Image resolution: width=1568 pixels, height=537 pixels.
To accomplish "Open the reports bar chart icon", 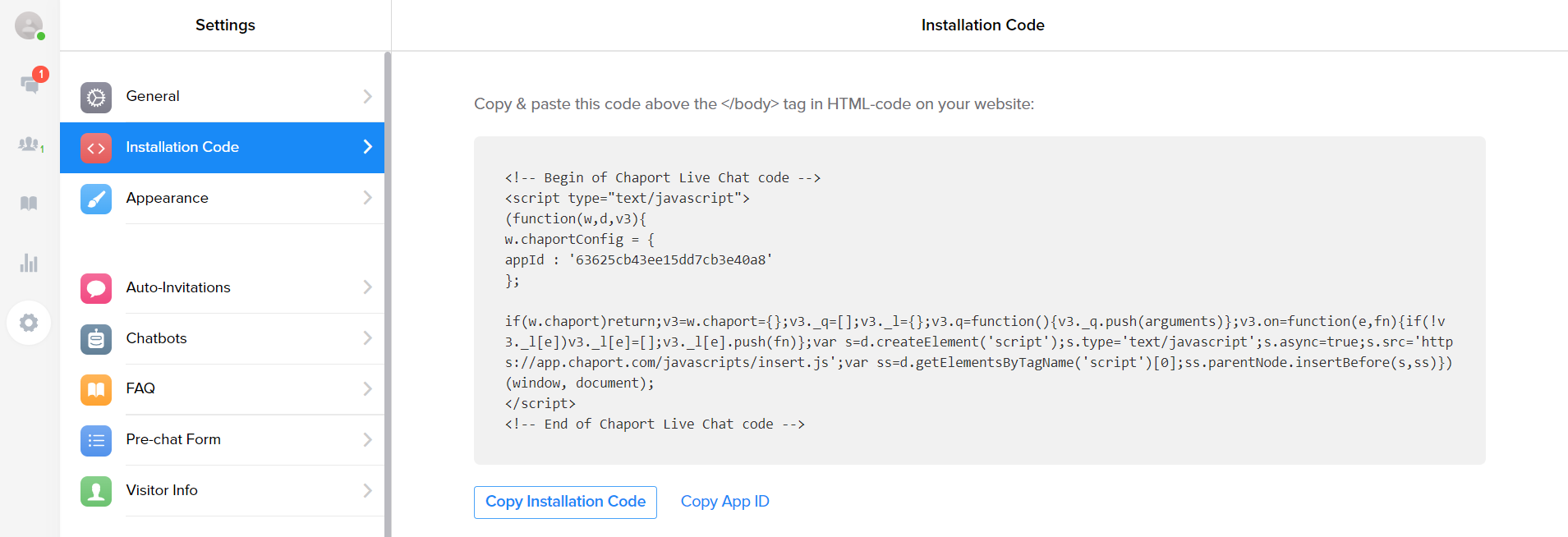I will [x=29, y=263].
